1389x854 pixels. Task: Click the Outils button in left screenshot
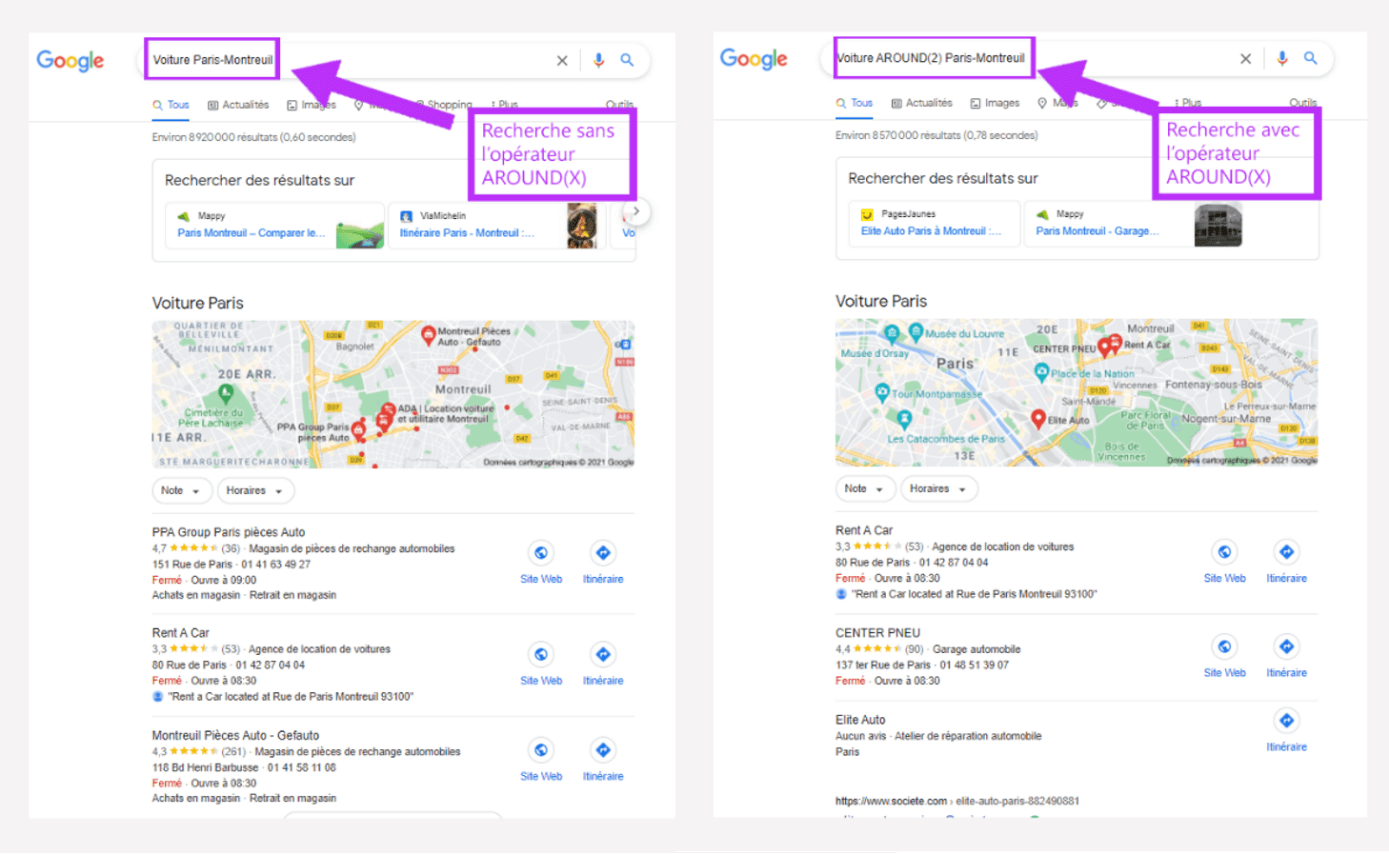coord(620,104)
